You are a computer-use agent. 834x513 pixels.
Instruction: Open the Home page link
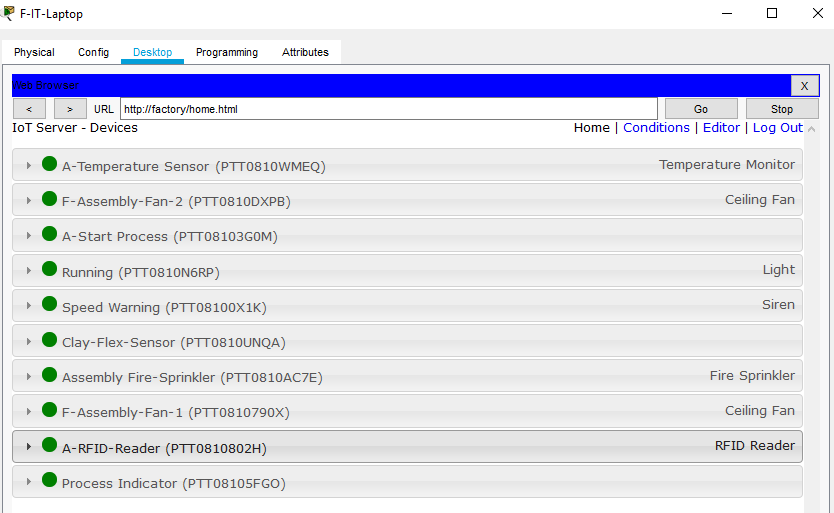coord(591,128)
